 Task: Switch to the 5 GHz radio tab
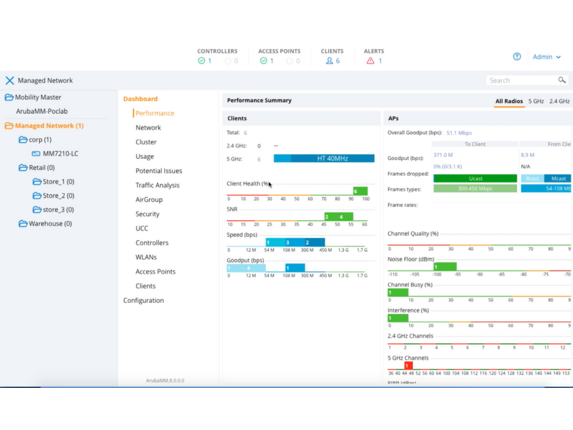tap(536, 101)
